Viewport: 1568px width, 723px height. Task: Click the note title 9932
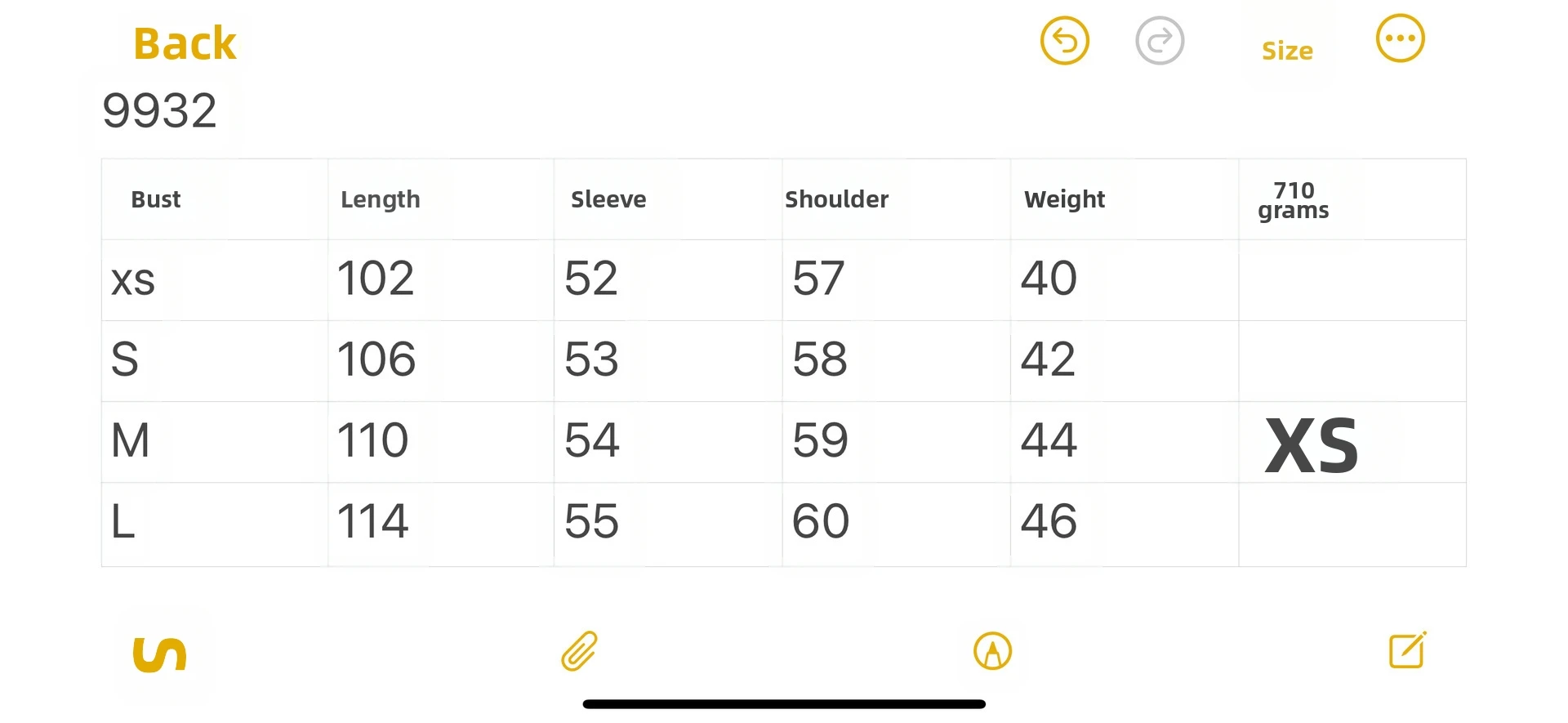(x=160, y=110)
